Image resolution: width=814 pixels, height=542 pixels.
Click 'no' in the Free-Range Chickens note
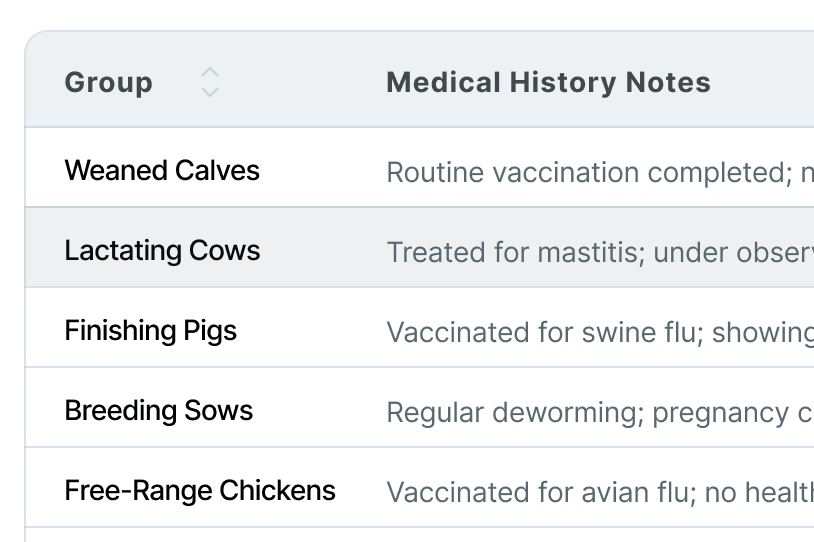(x=721, y=493)
